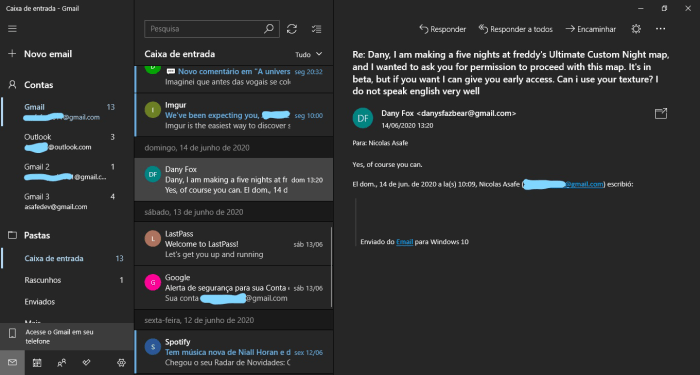The width and height of the screenshot is (700, 375).
Task: Collapse the hamburger navigation menu
Action: (x=12, y=29)
